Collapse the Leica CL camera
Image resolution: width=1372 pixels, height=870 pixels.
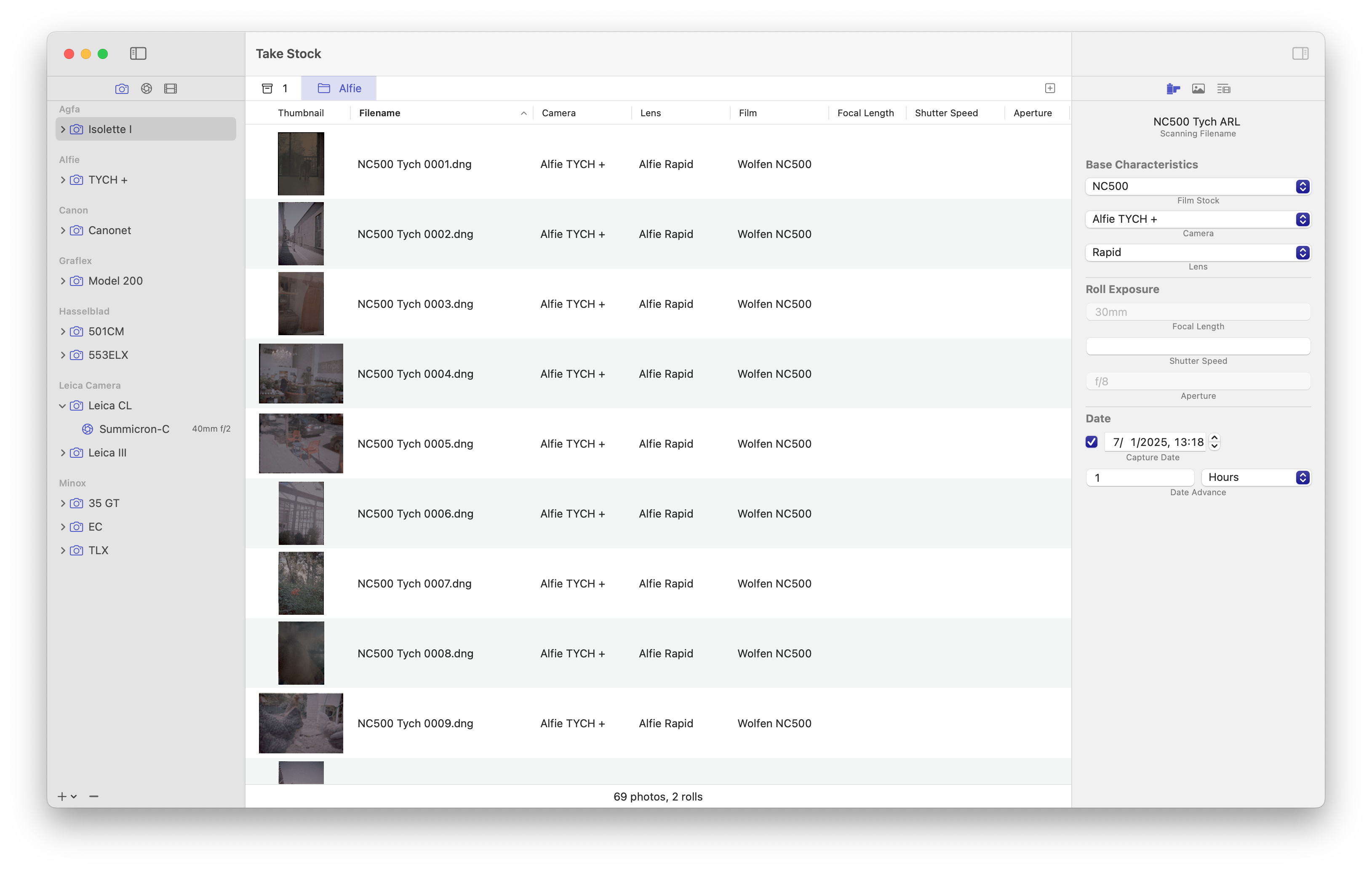pyautogui.click(x=63, y=406)
